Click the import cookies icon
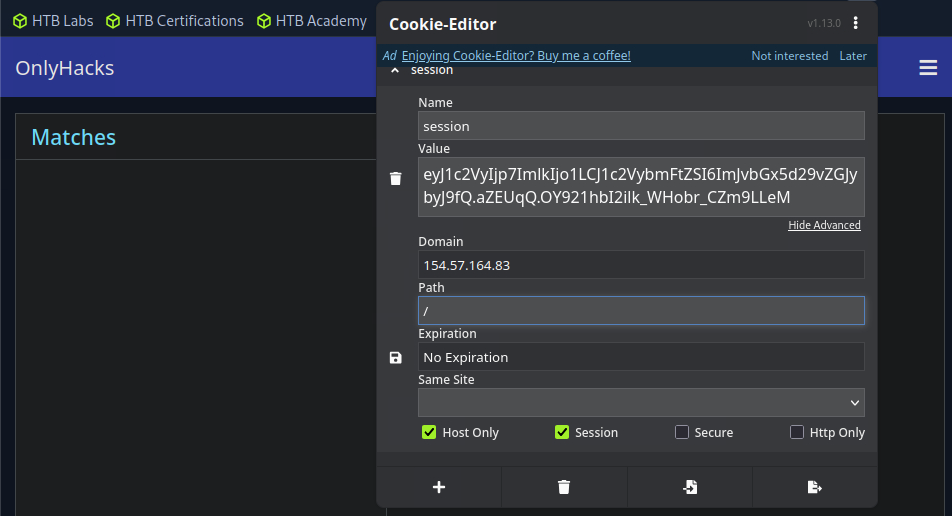This screenshot has height=516, width=952. pos(690,487)
